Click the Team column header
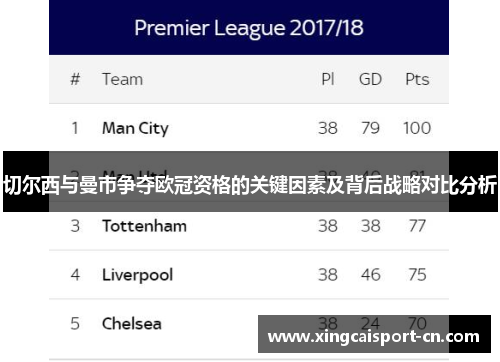 pyautogui.click(x=122, y=79)
